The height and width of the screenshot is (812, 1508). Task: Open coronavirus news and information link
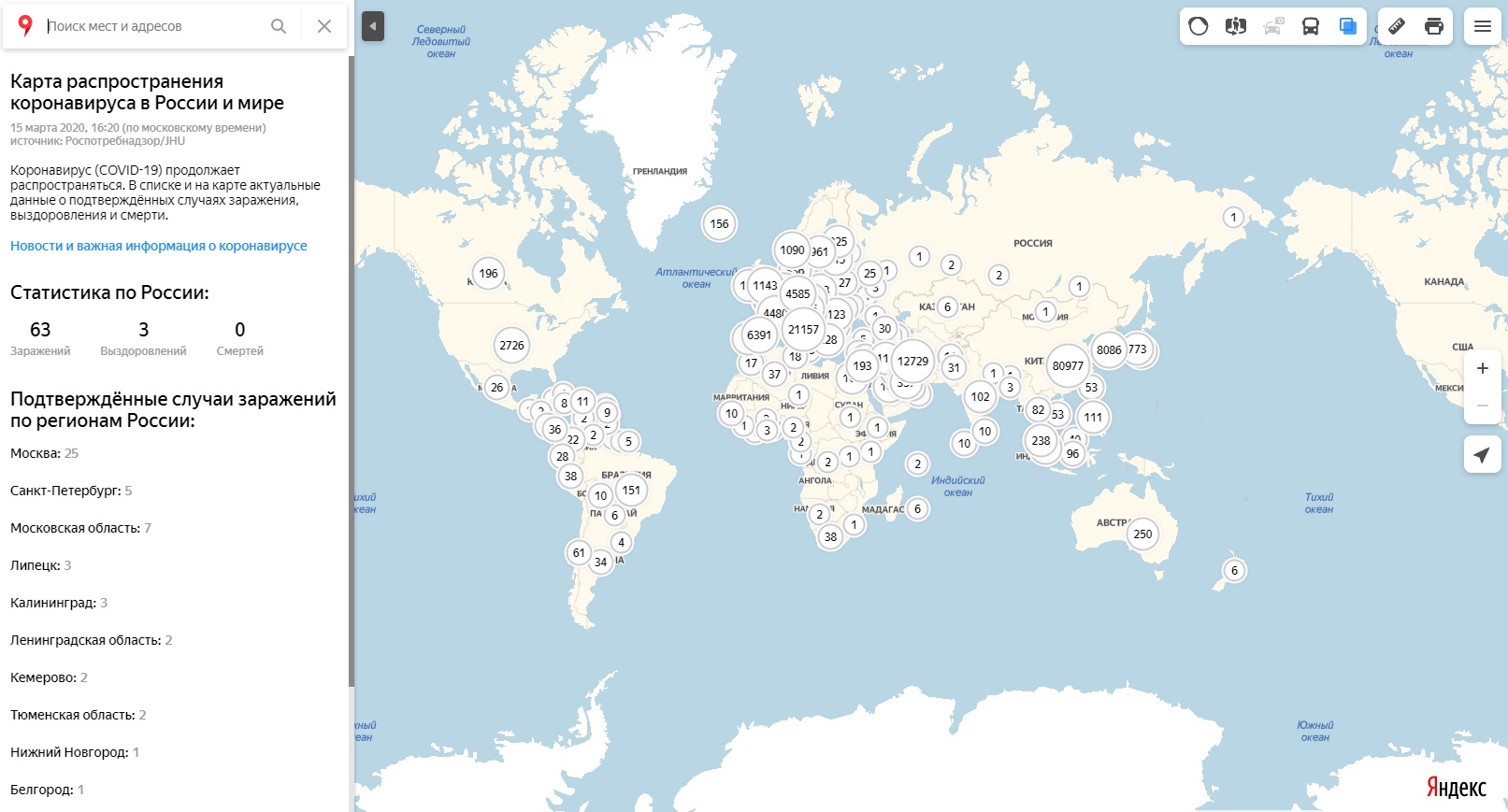tap(159, 246)
